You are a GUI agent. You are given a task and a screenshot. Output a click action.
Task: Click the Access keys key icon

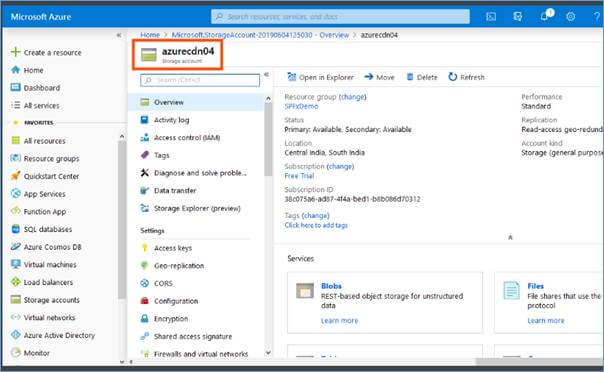tap(144, 248)
